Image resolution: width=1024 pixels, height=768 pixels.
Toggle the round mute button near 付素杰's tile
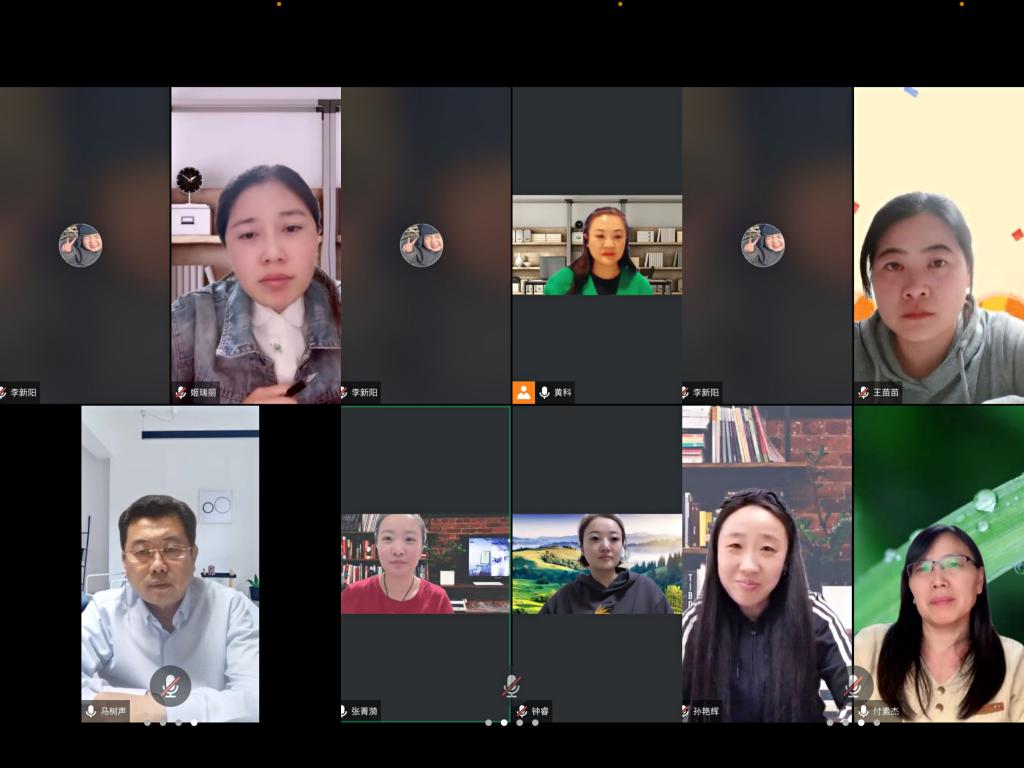[x=854, y=686]
